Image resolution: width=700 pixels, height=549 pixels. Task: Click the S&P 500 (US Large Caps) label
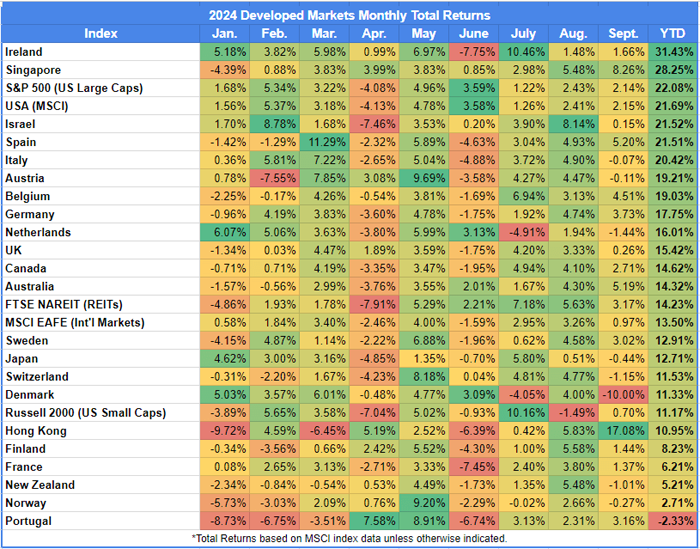pos(71,87)
